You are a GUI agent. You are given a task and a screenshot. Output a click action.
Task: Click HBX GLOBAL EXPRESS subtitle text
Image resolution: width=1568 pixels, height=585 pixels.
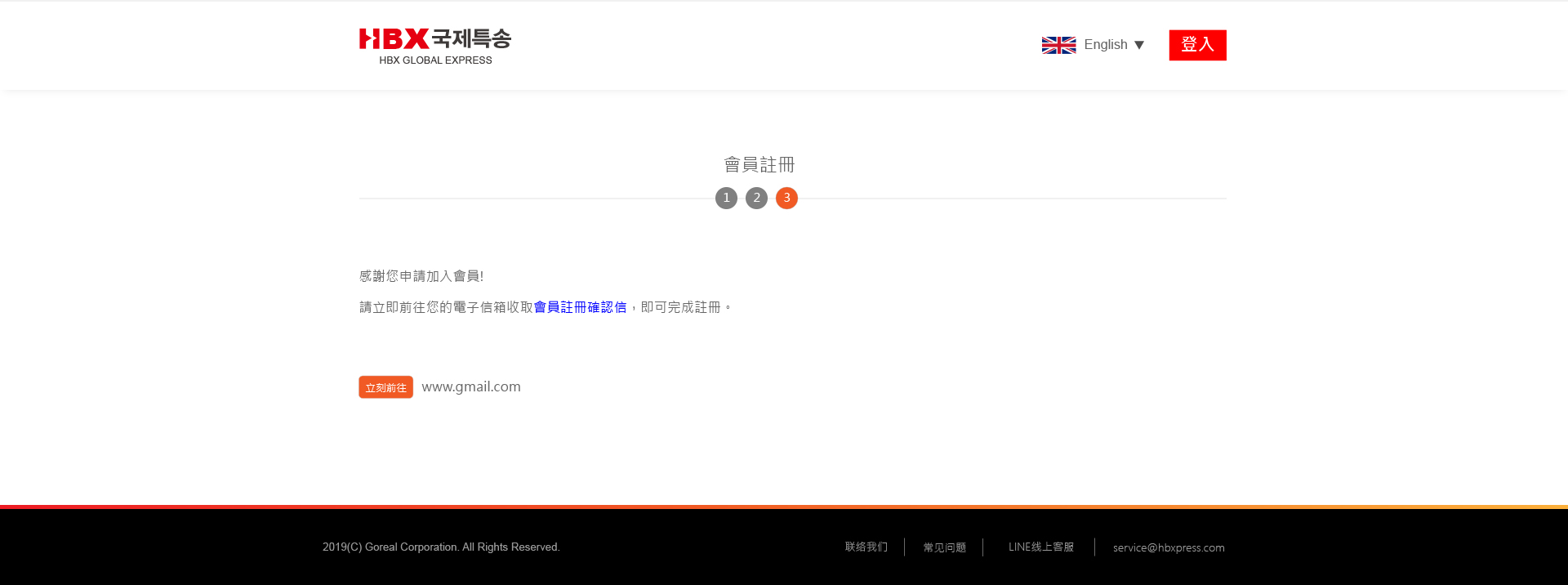click(435, 60)
